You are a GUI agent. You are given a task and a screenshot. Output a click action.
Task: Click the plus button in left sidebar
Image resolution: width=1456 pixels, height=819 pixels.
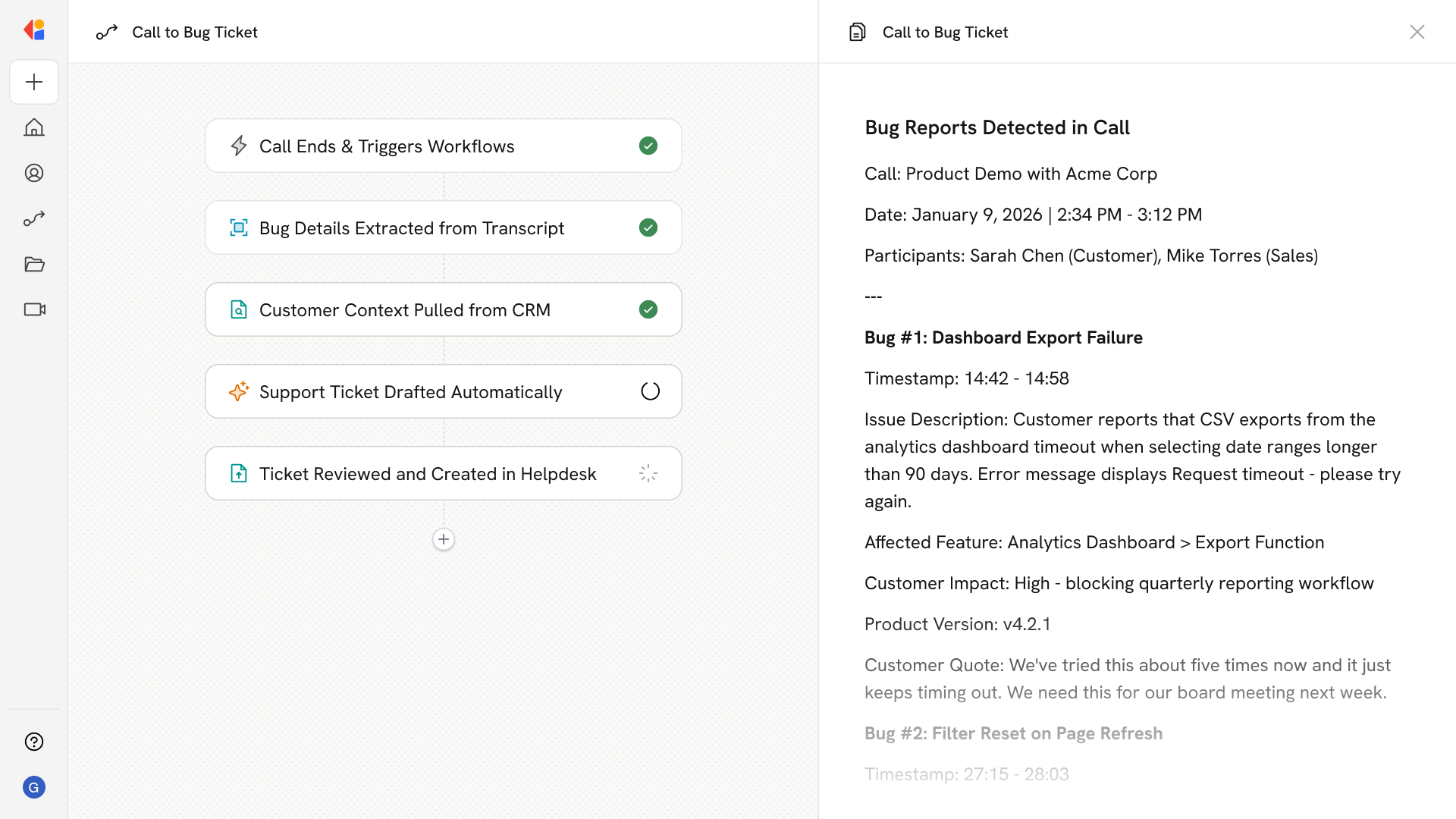coord(34,82)
